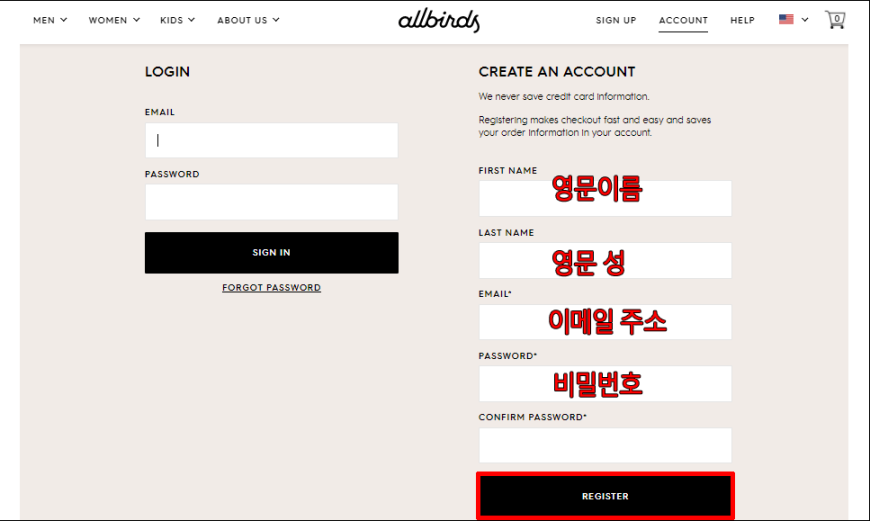Viewport: 870px width, 521px height.
Task: Click the CONFIRM PASSWORD field
Action: 605,445
